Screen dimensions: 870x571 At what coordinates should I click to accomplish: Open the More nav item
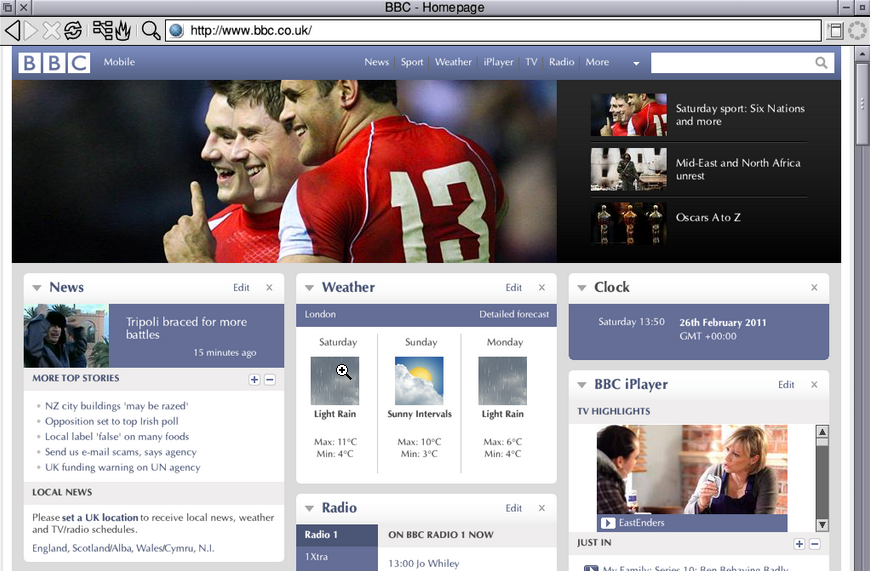tap(597, 62)
